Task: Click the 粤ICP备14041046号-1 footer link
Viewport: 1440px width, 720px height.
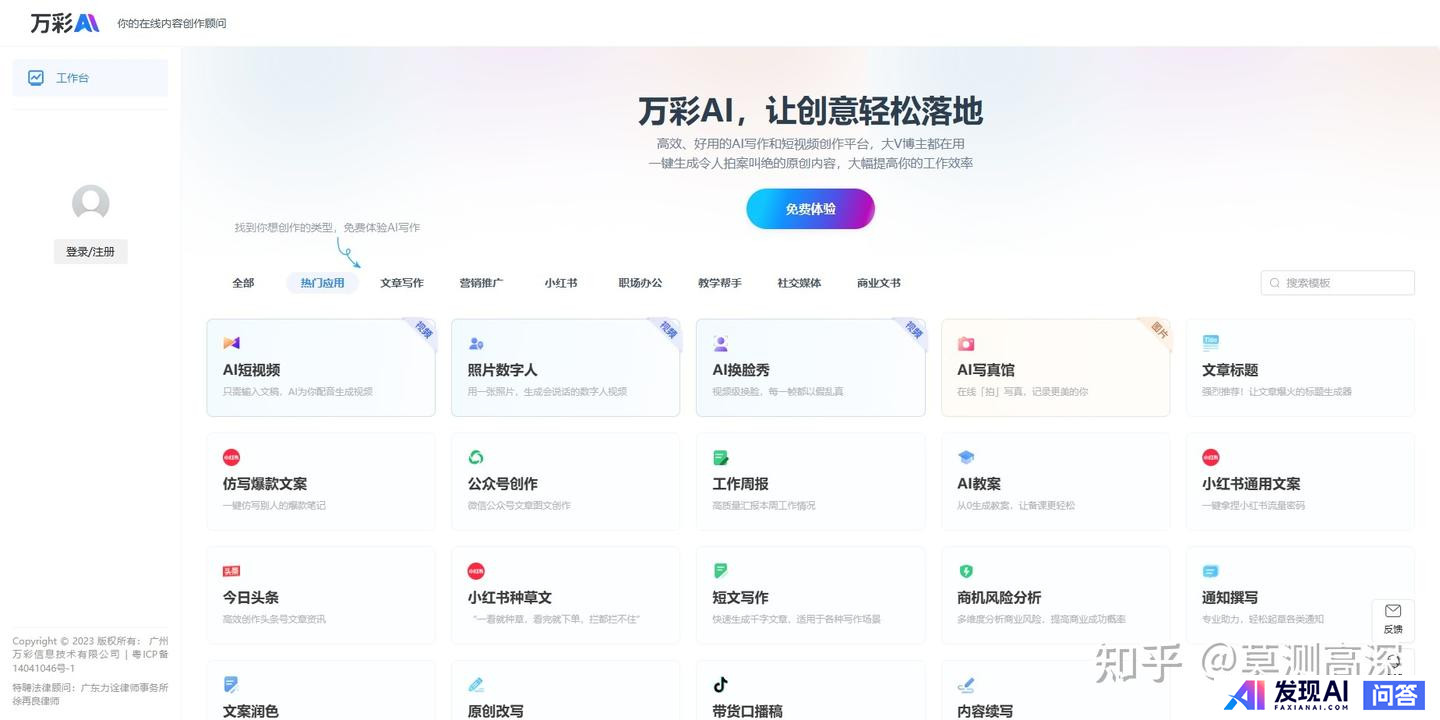Action: 90,661
